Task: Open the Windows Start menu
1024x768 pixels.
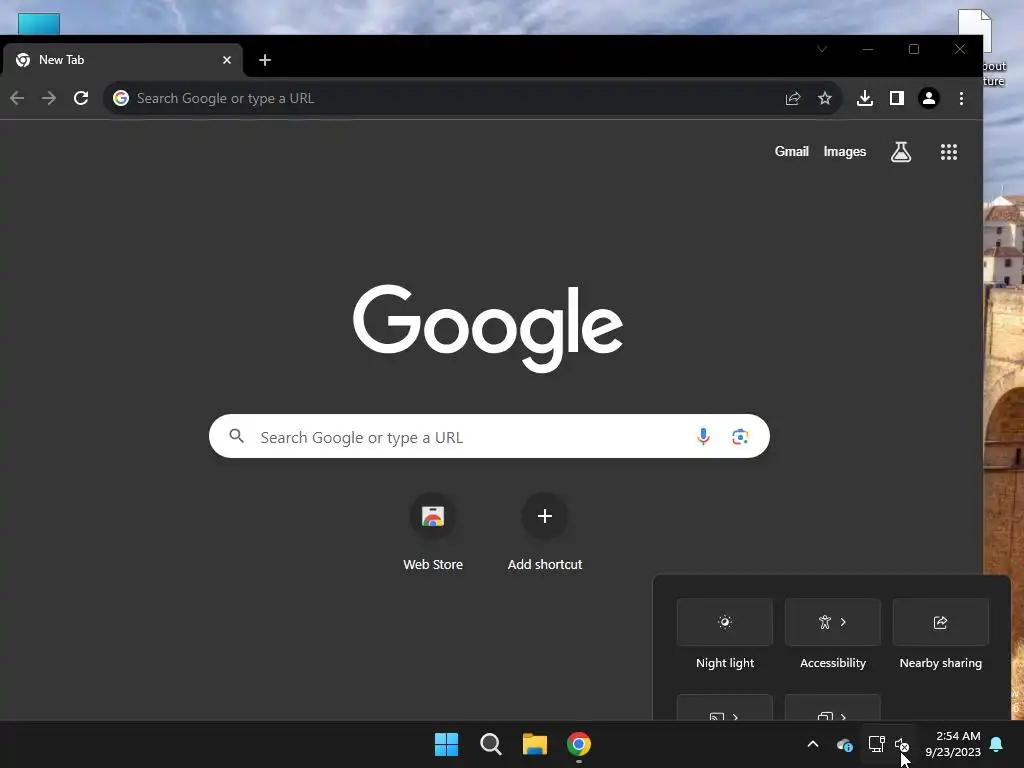Action: [x=447, y=744]
